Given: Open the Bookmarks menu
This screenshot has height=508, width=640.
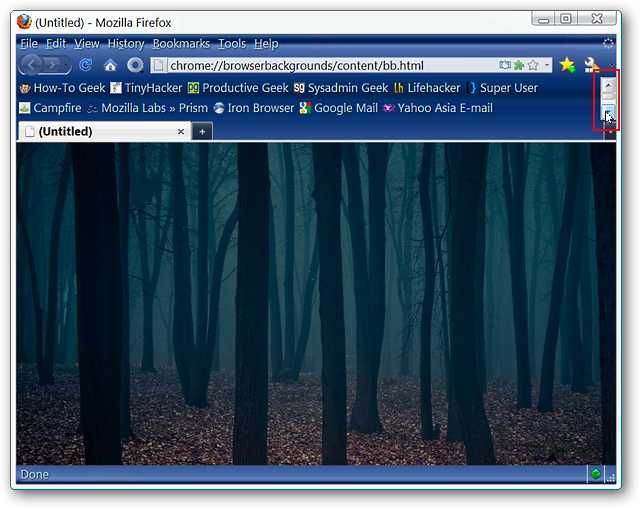Looking at the screenshot, I should [181, 44].
